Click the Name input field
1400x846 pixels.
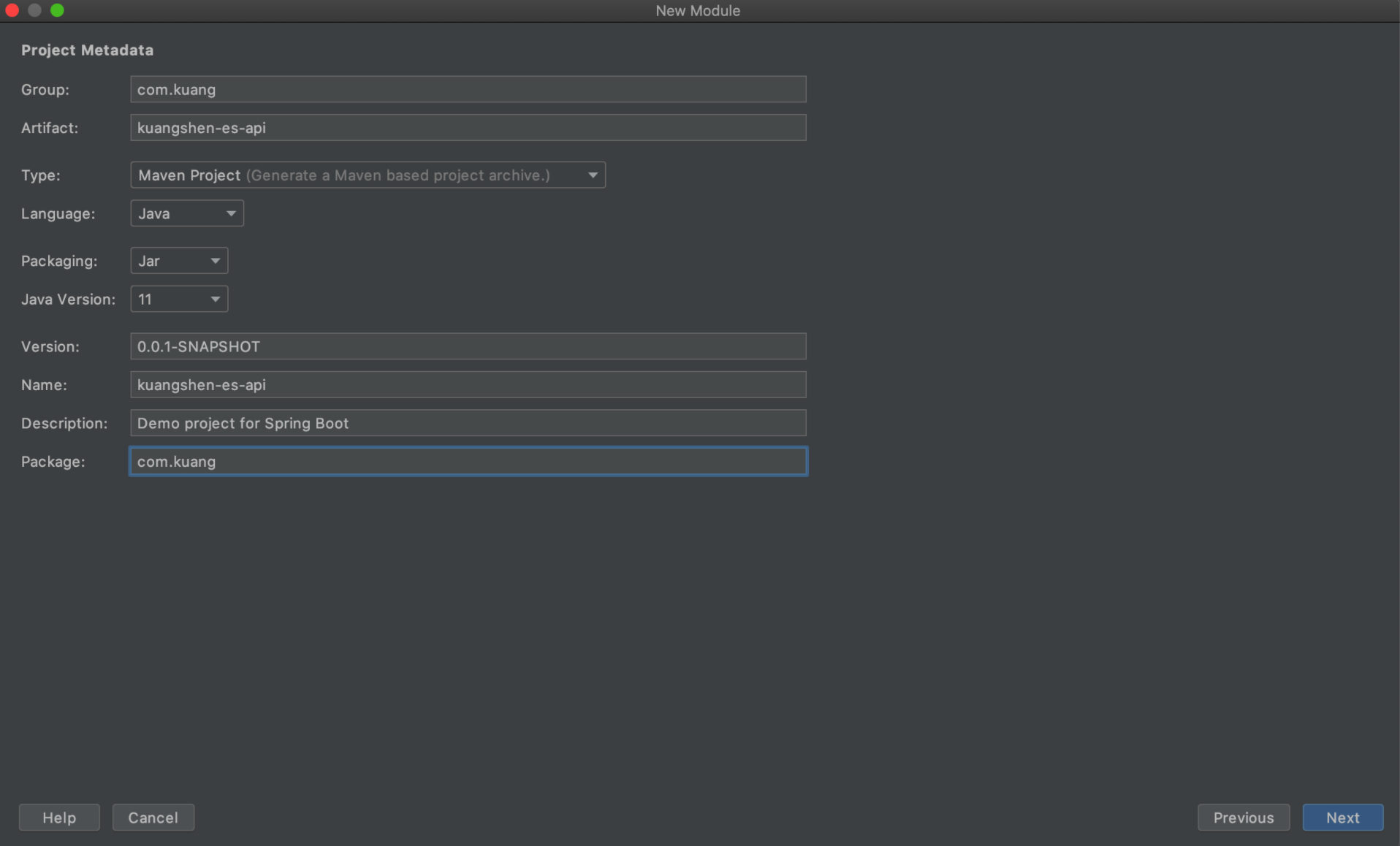coord(468,384)
